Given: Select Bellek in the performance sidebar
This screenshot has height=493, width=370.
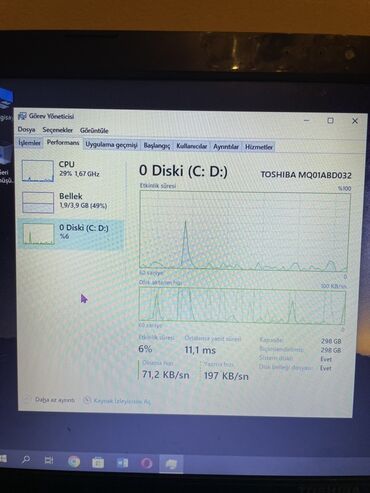Looking at the screenshot, I should click(x=71, y=202).
